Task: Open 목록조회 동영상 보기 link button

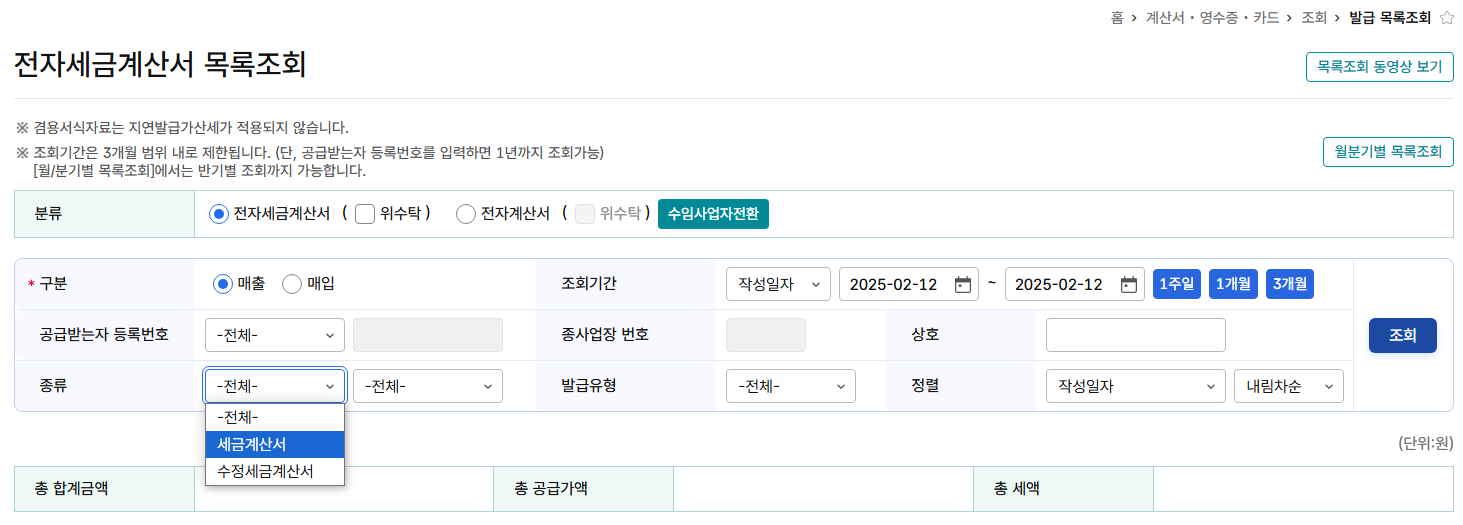Action: 1380,67
